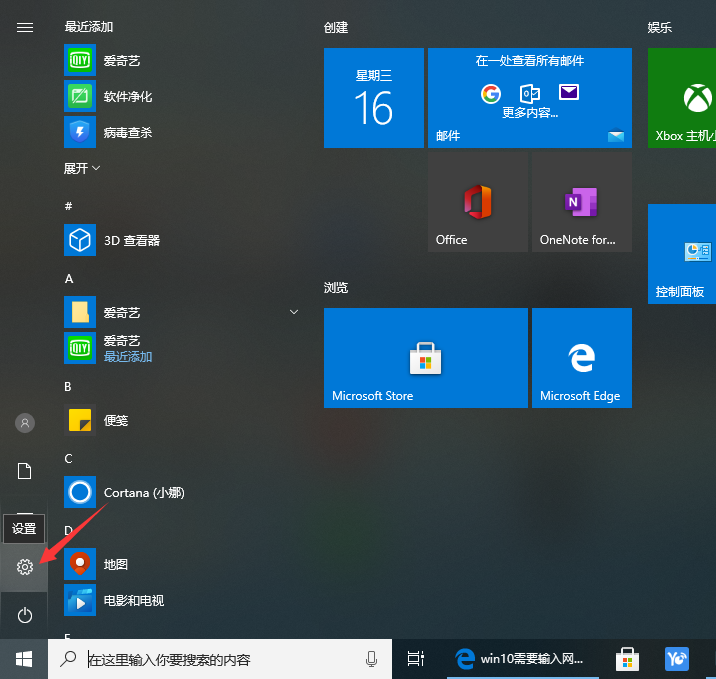Click 展开 to expand recently added

coord(82,168)
